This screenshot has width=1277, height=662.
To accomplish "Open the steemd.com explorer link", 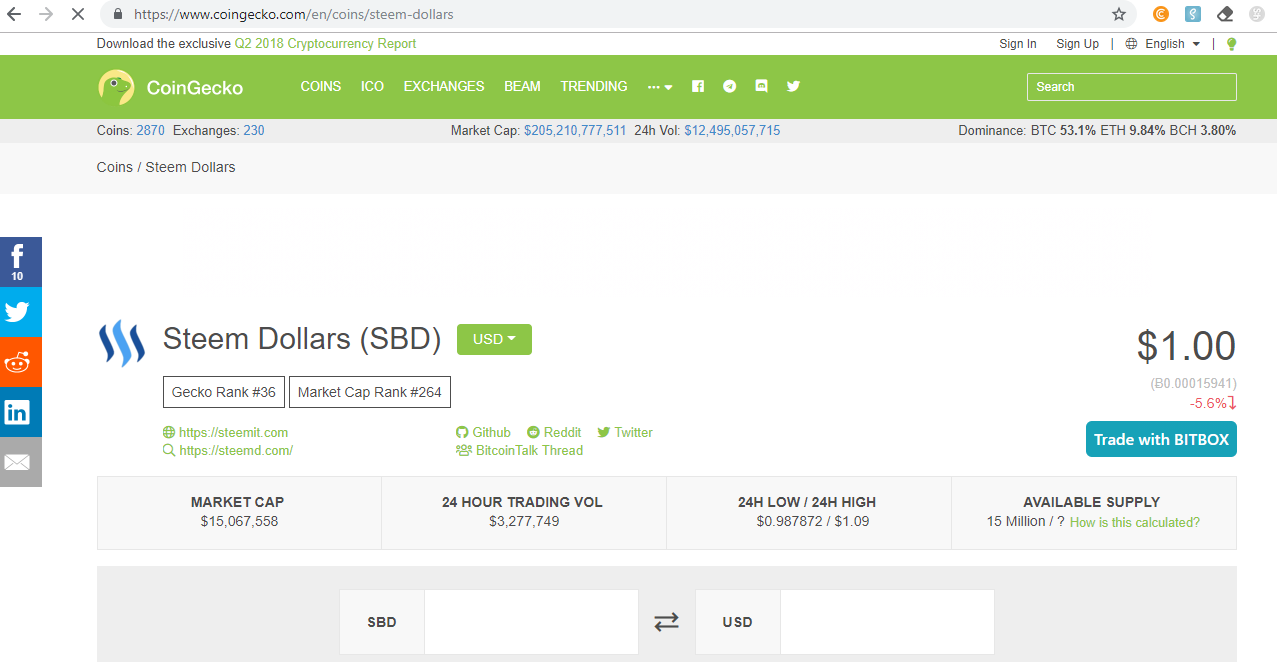I will click(228, 450).
